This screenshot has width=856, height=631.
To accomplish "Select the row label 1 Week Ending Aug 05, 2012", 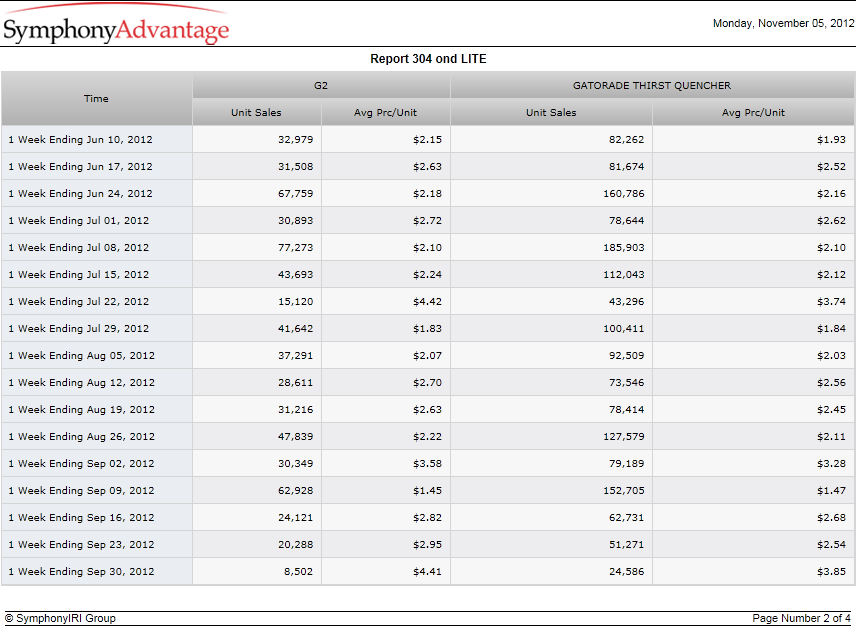I will coord(81,356).
